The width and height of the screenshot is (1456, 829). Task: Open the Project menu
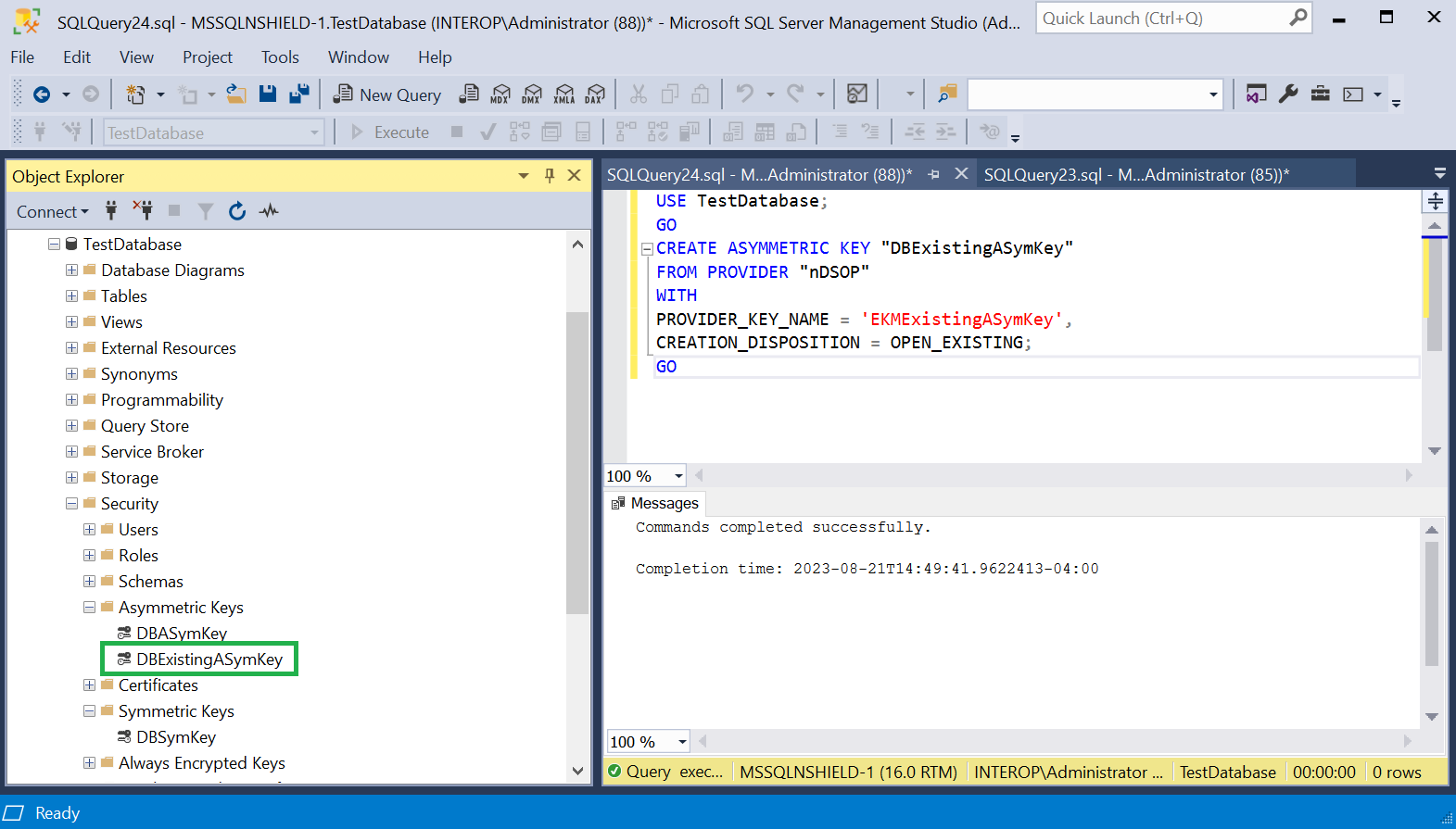click(x=208, y=57)
